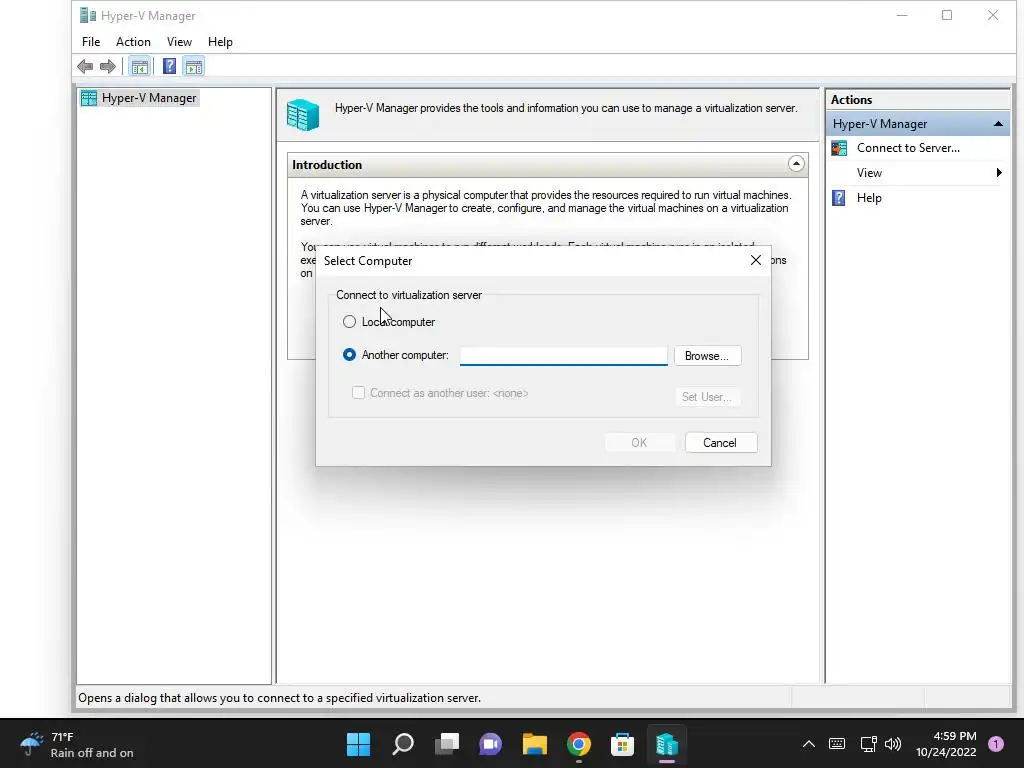Open the notification badge icon

click(996, 744)
